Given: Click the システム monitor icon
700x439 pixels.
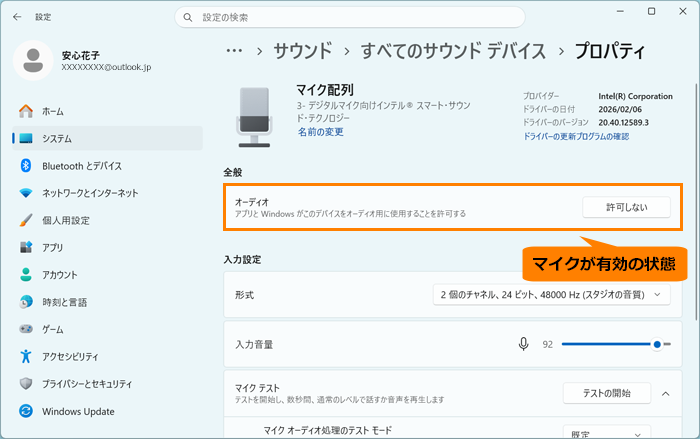Looking at the screenshot, I should point(26,138).
